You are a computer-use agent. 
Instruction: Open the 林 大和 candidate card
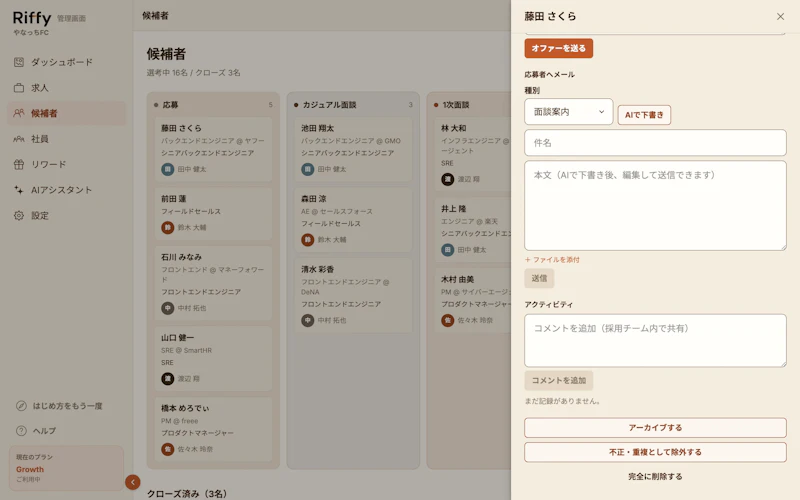pyautogui.click(x=473, y=154)
